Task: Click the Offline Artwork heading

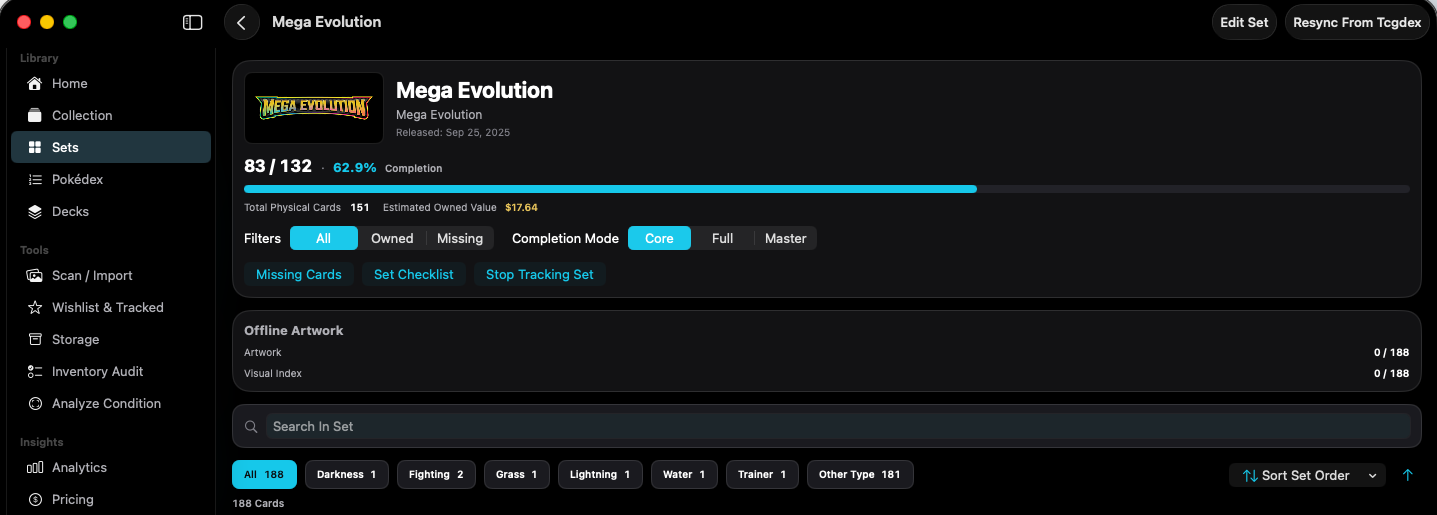Action: 294,330
